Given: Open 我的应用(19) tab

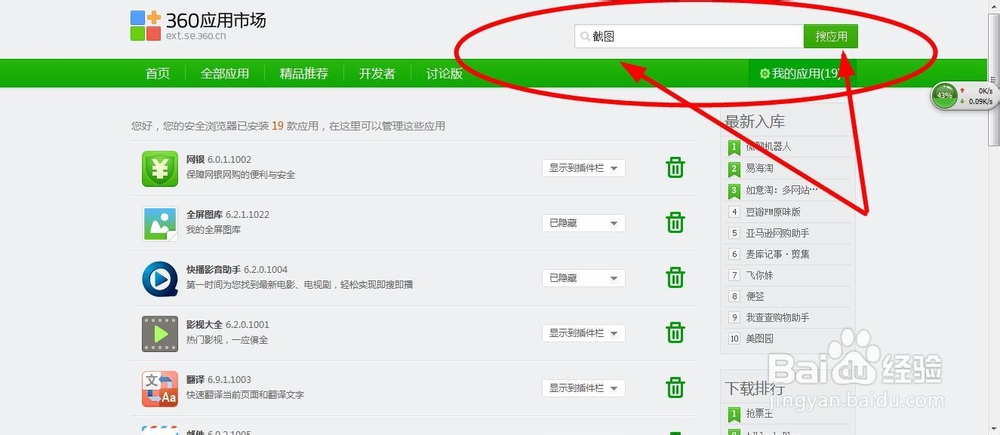Looking at the screenshot, I should (802, 74).
